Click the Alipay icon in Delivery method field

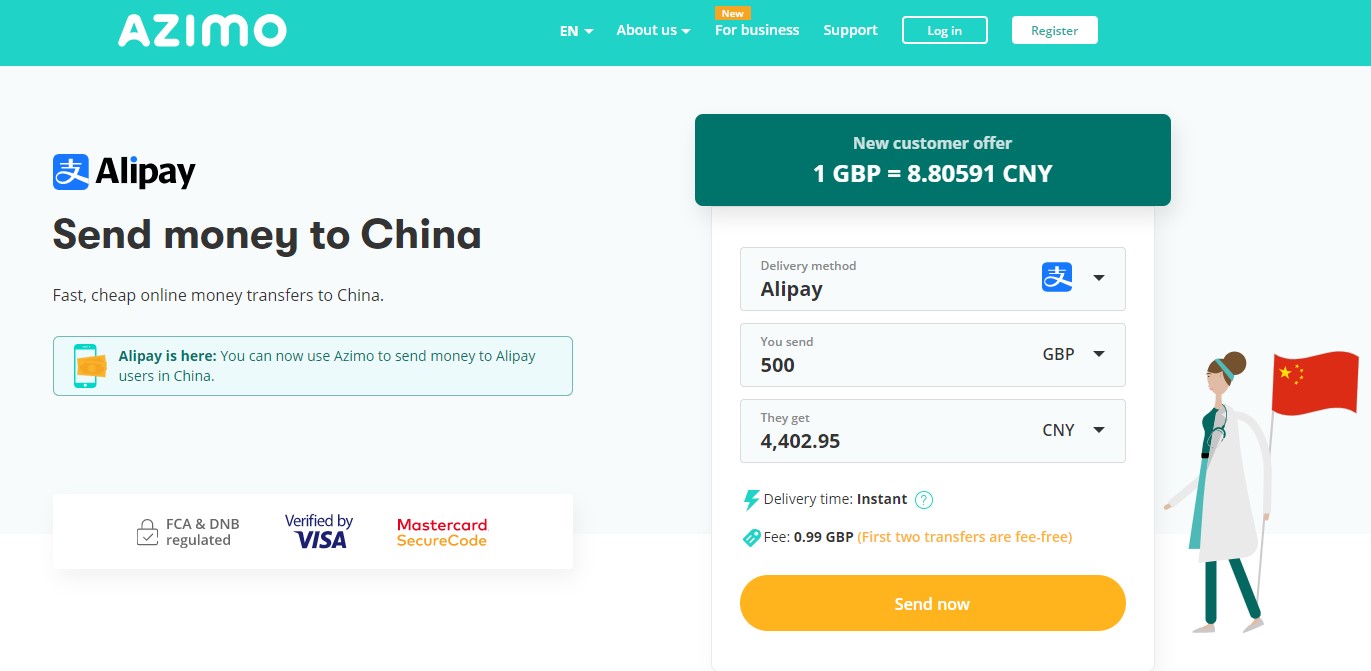pyautogui.click(x=1056, y=277)
